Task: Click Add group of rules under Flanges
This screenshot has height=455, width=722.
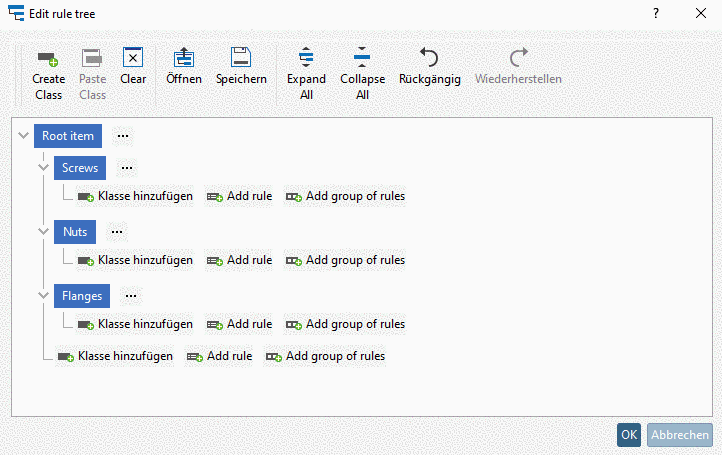Action: [x=345, y=324]
